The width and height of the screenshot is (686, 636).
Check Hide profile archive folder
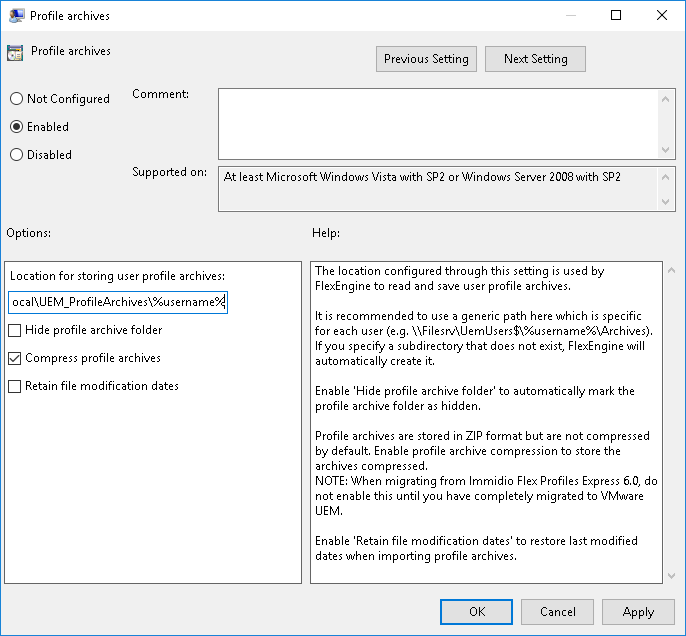point(15,330)
